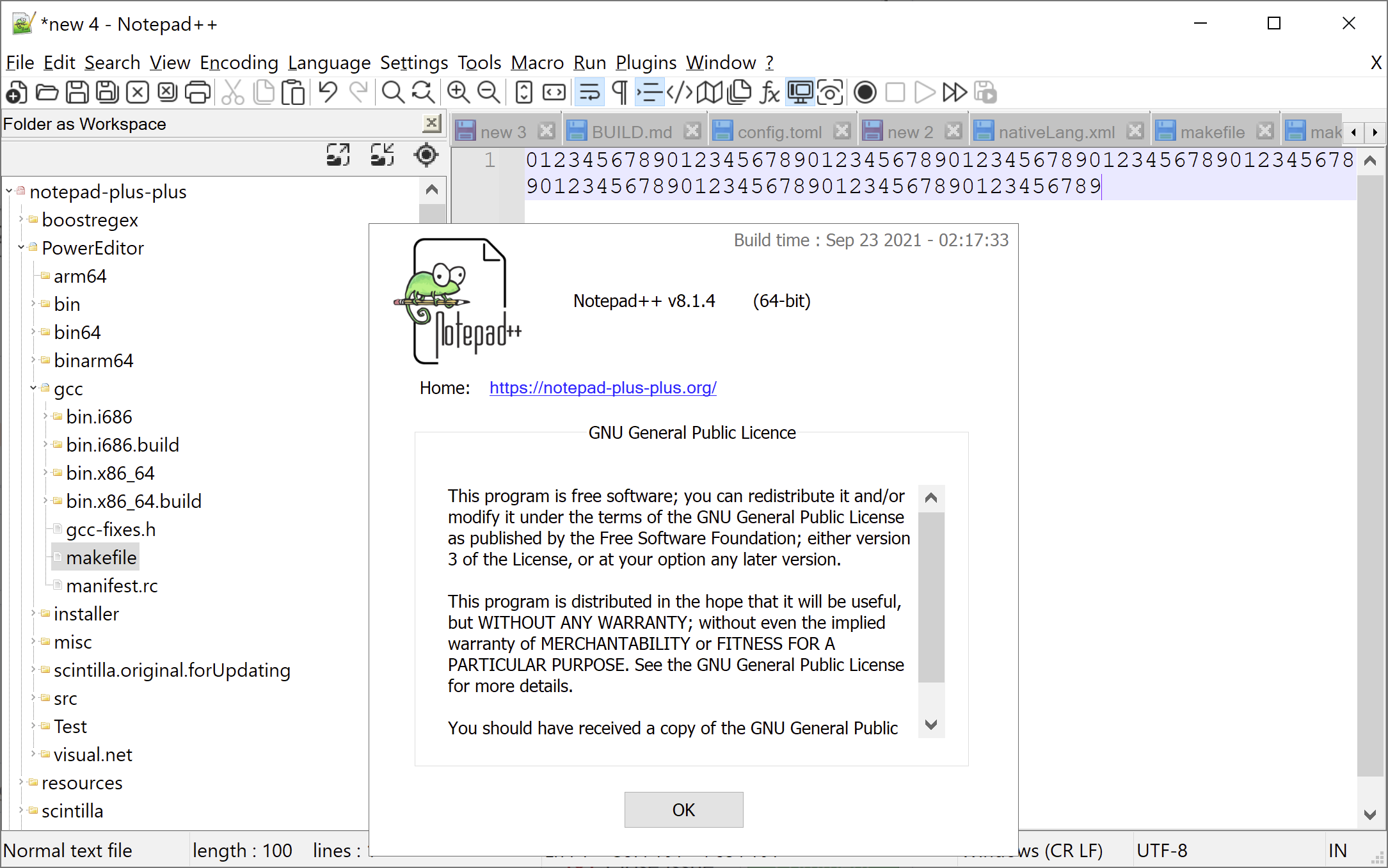Close all documents toolbar icon

(x=168, y=93)
